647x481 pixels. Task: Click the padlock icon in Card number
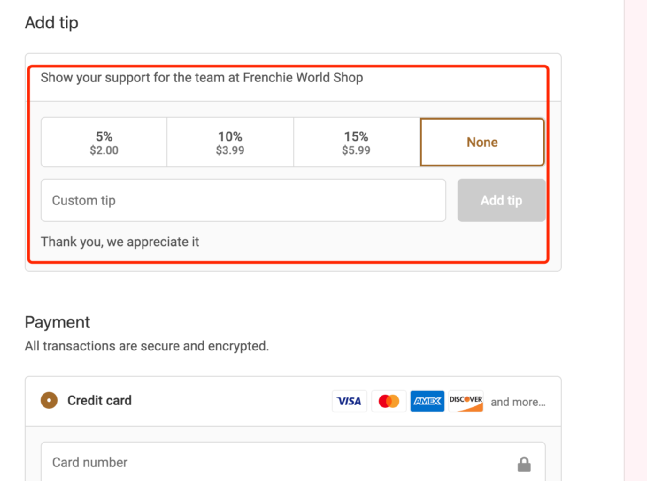[x=524, y=464]
